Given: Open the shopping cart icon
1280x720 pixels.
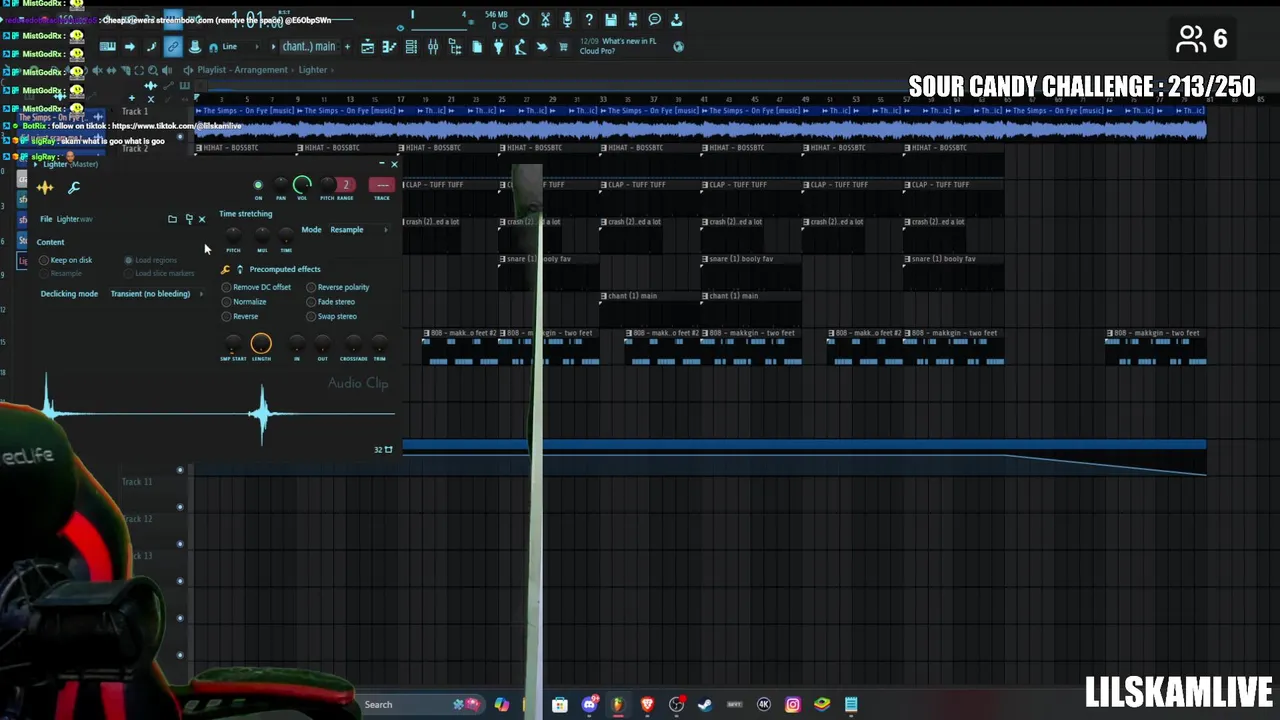Looking at the screenshot, I should tap(563, 47).
